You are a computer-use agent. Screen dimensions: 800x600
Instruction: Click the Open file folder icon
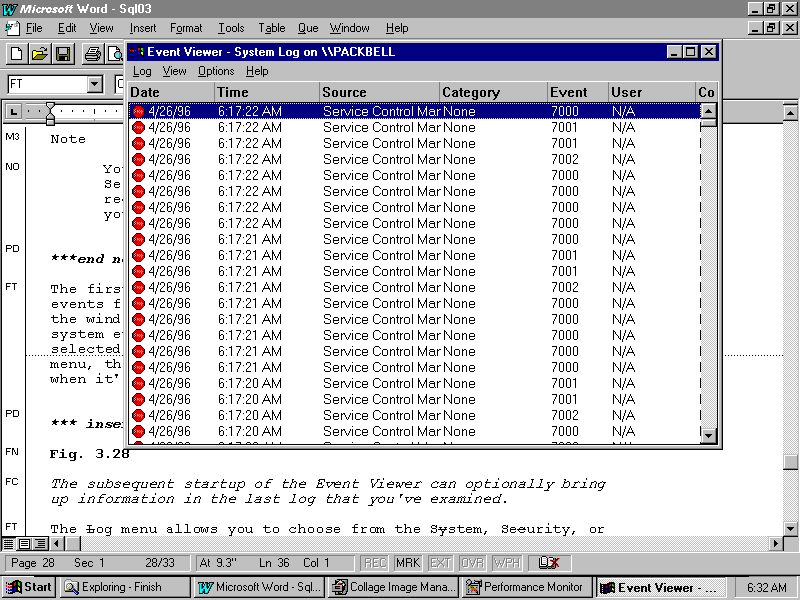click(x=39, y=54)
